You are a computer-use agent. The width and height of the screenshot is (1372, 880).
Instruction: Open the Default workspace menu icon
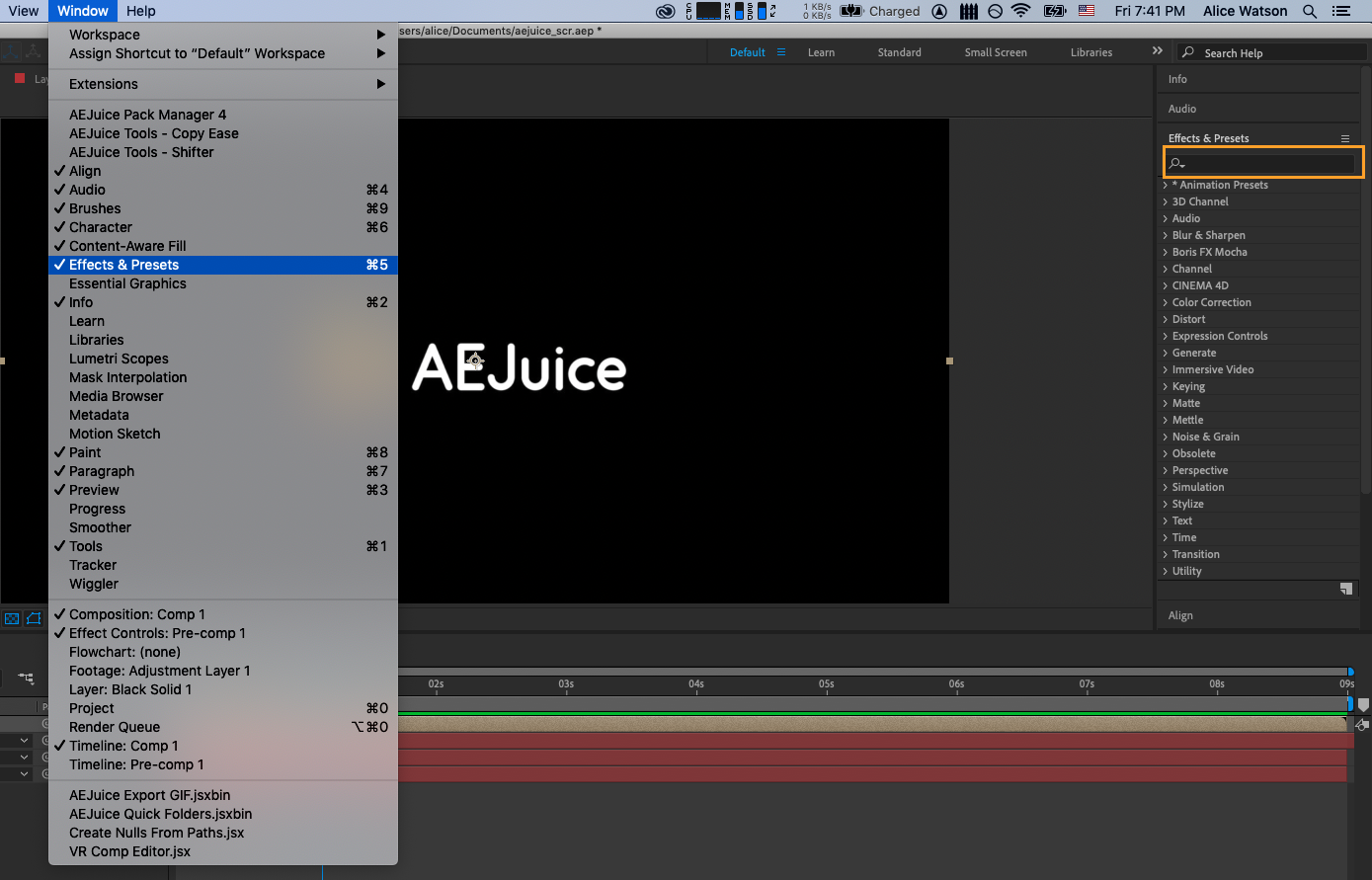[781, 52]
